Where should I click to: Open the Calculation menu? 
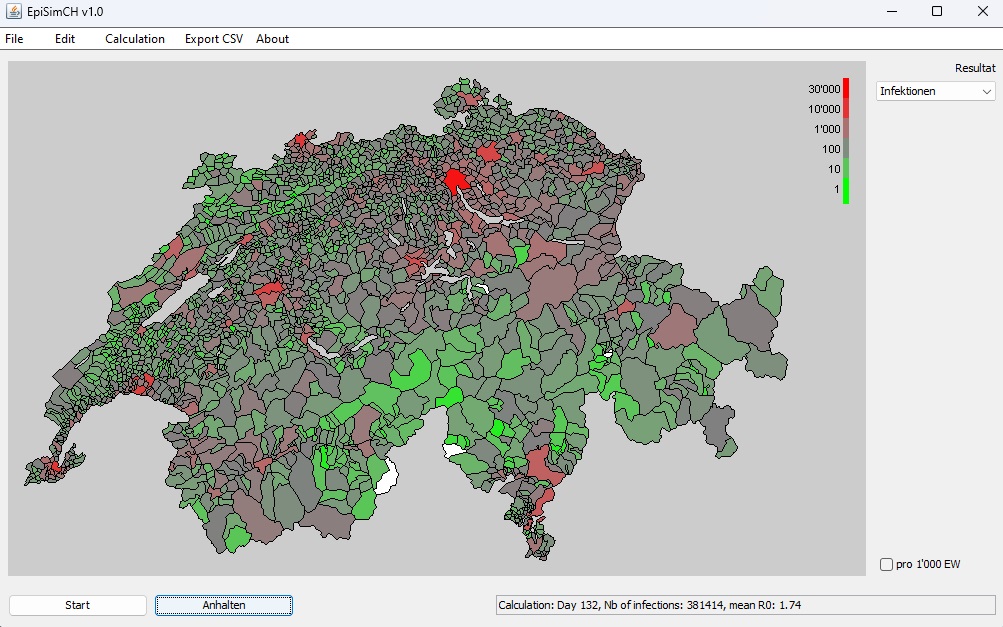(134, 39)
